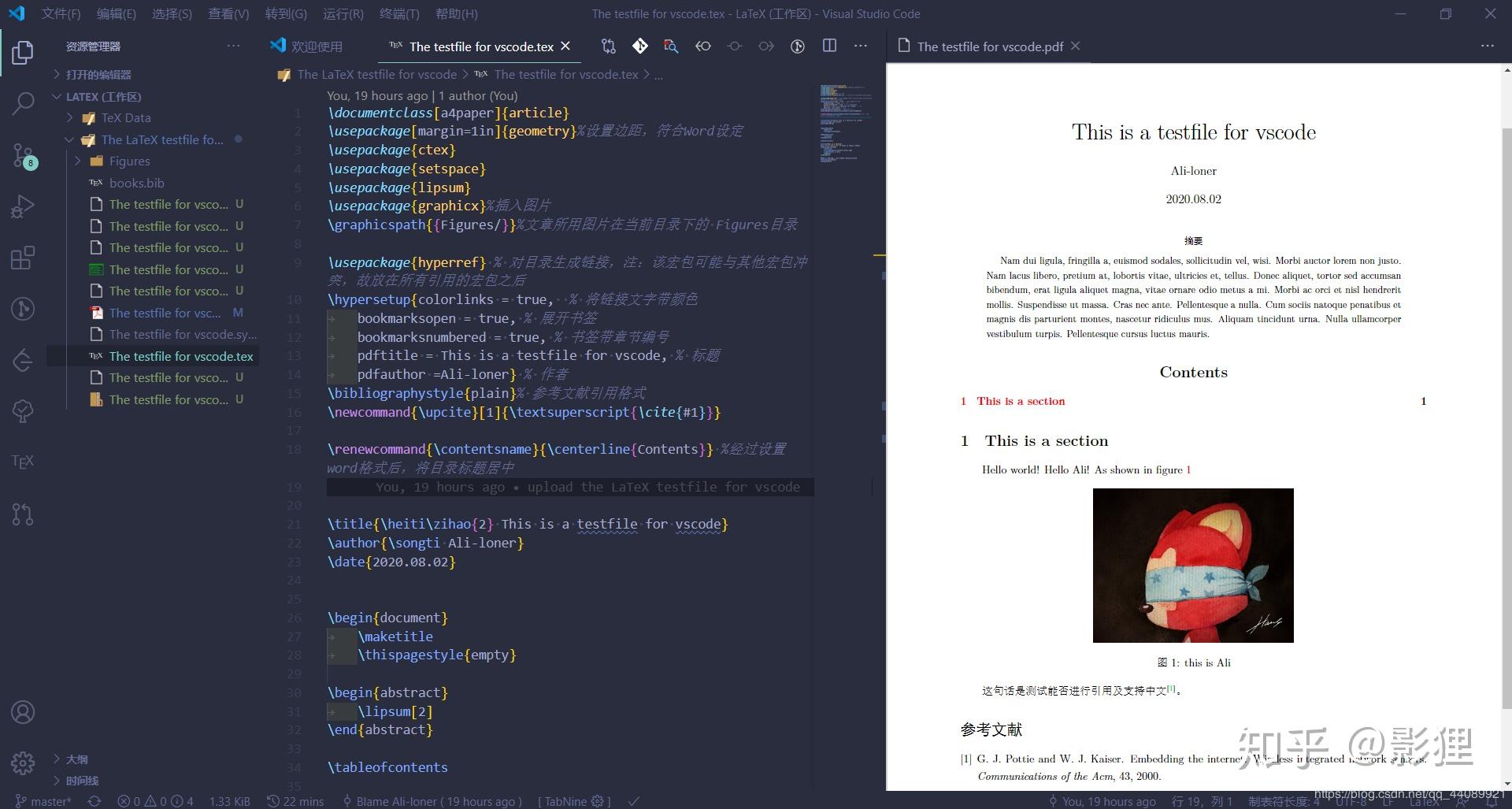Split the editor into two columns
The image size is (1512, 809).
point(829,46)
